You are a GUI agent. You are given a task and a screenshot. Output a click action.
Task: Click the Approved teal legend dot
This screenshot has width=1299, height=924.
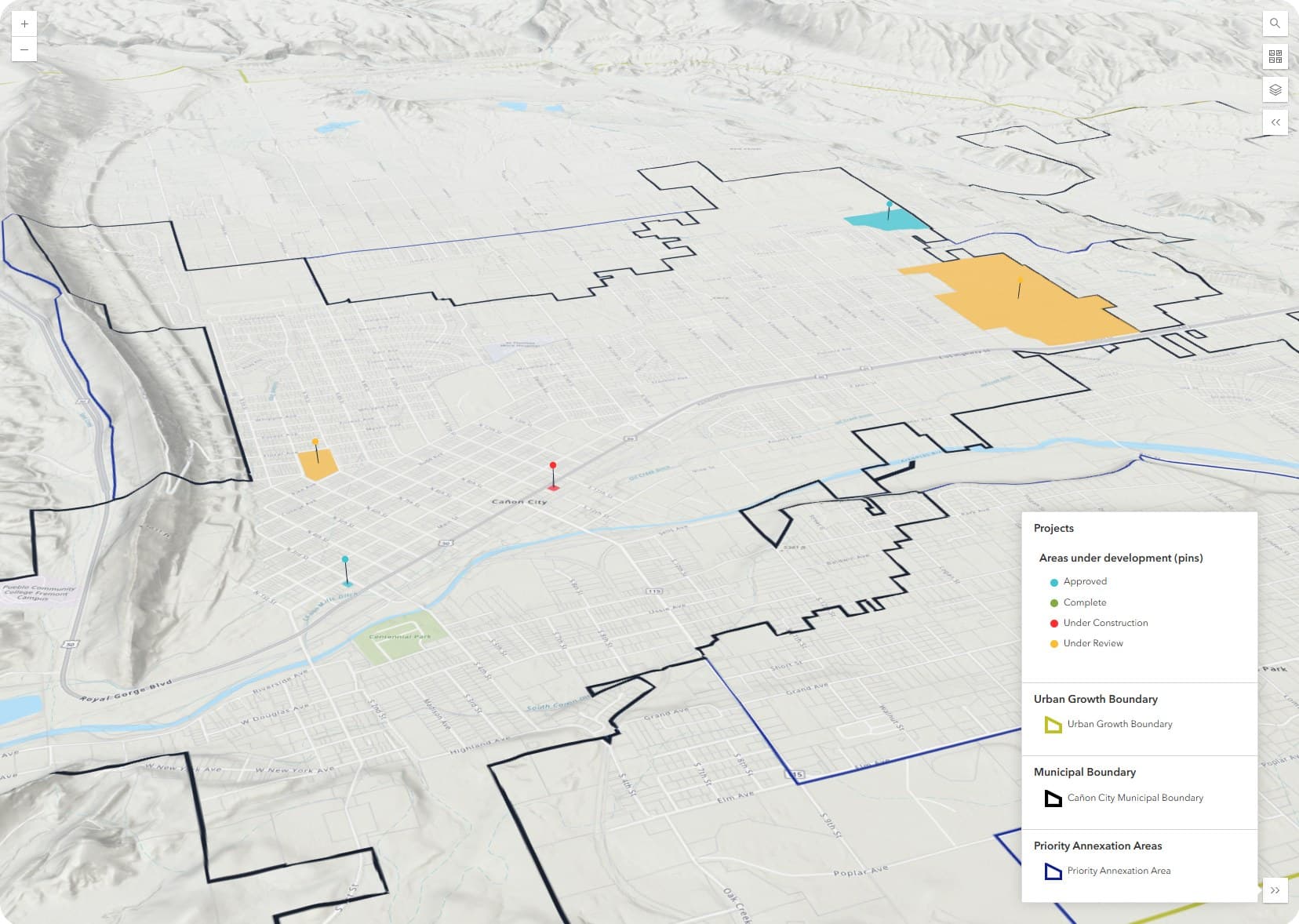pyautogui.click(x=1054, y=582)
